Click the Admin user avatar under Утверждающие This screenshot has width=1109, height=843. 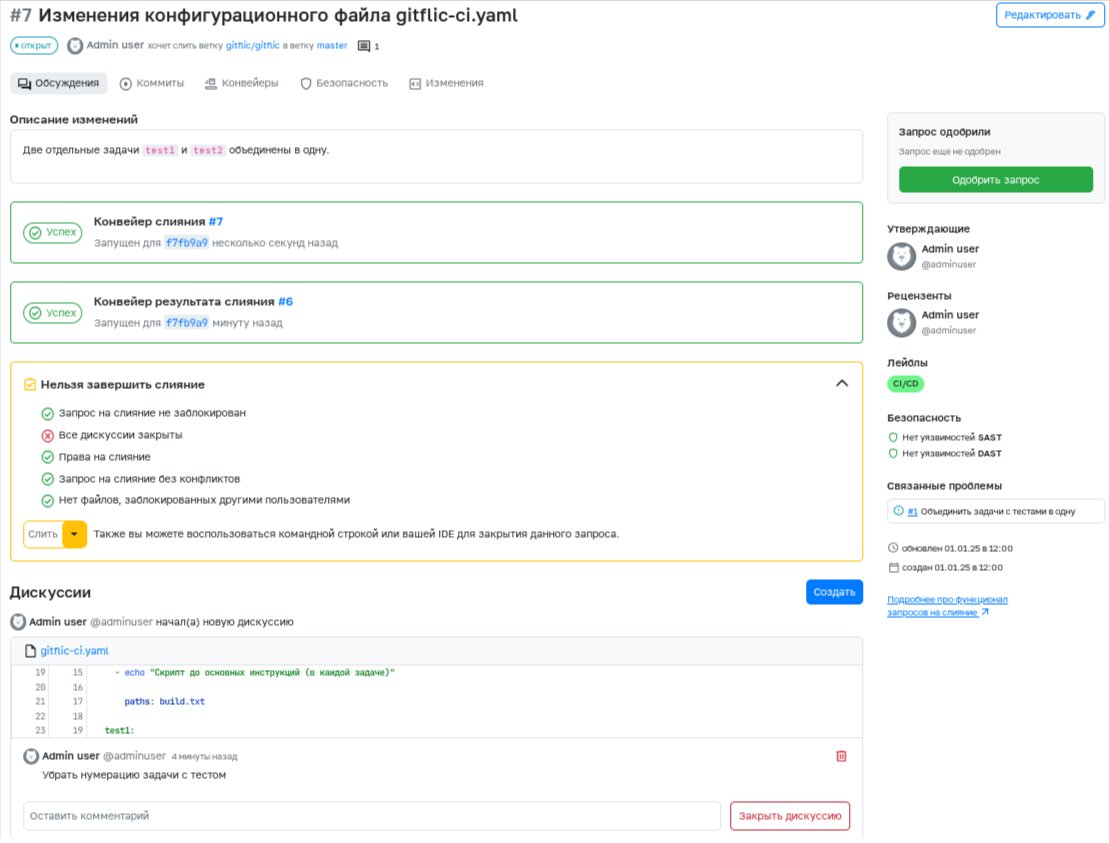pyautogui.click(x=902, y=256)
